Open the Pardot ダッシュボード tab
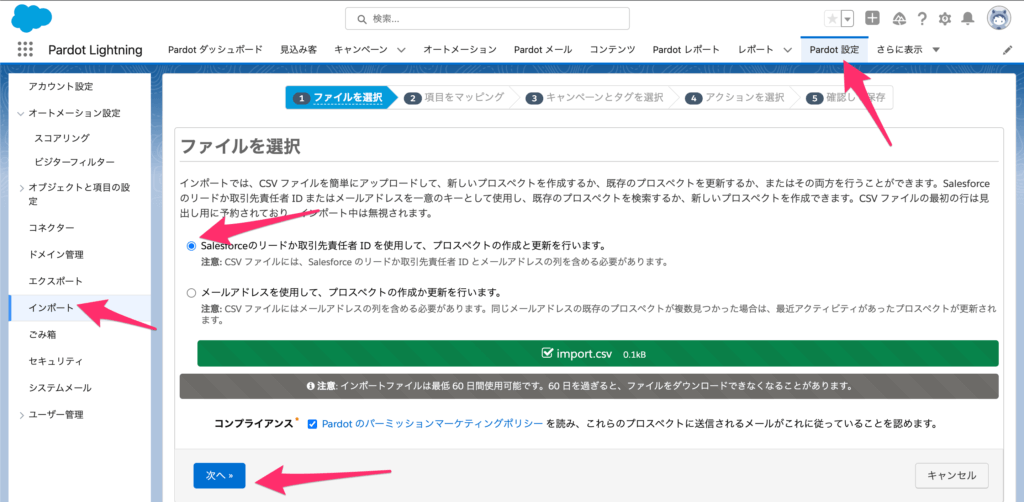 (x=215, y=50)
